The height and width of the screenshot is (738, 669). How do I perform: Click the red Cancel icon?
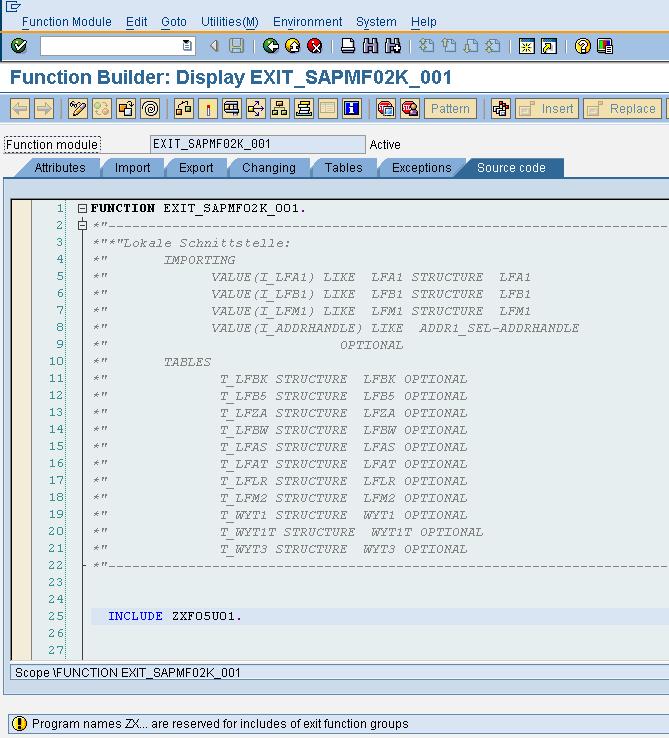pyautogui.click(x=314, y=46)
